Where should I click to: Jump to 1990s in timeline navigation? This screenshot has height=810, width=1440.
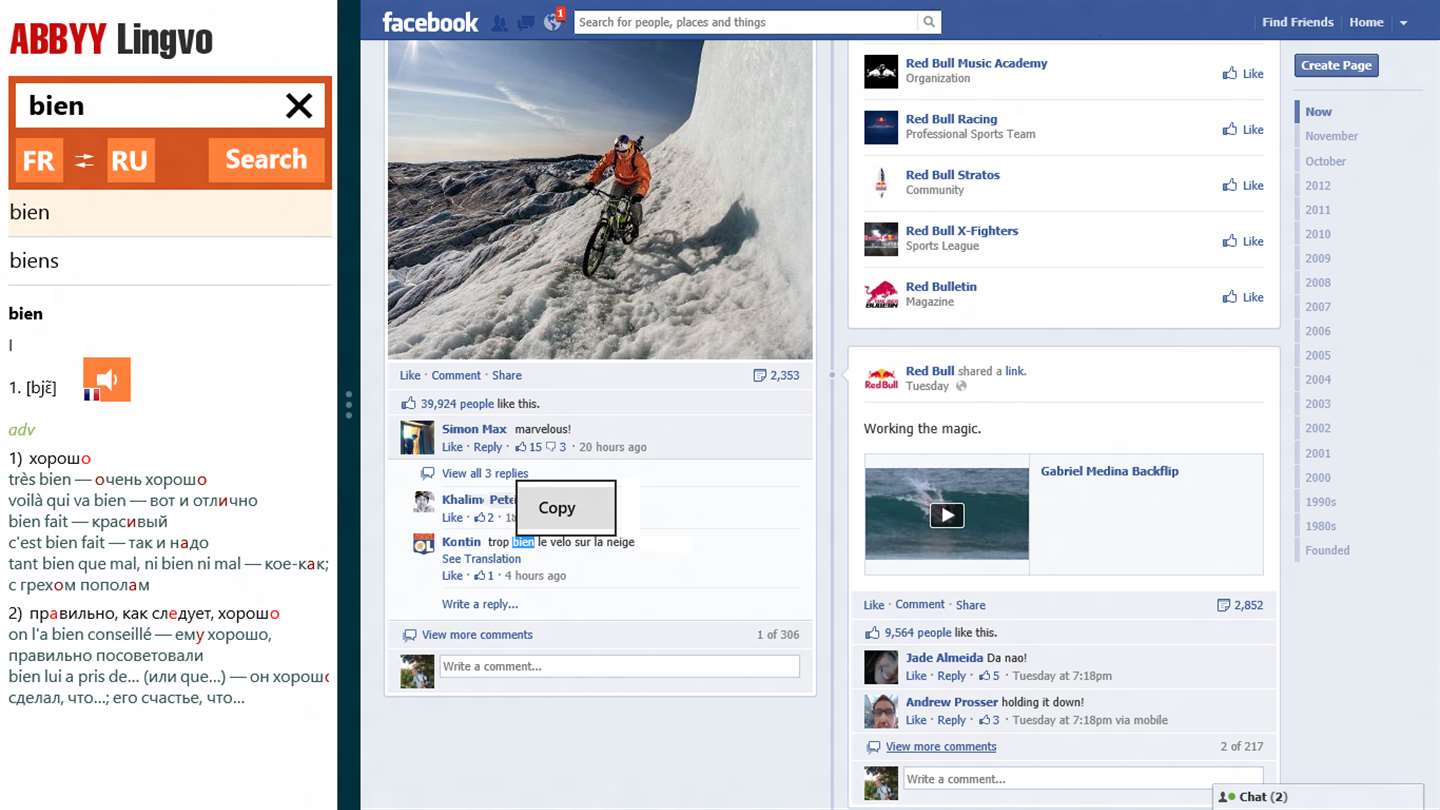1320,502
